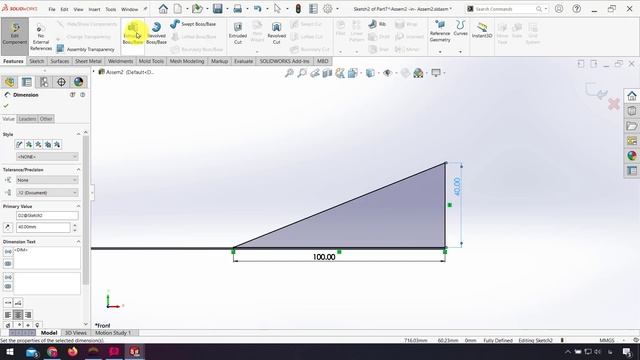
Task: Toggle left-justify dimension text
Action: click(8, 315)
